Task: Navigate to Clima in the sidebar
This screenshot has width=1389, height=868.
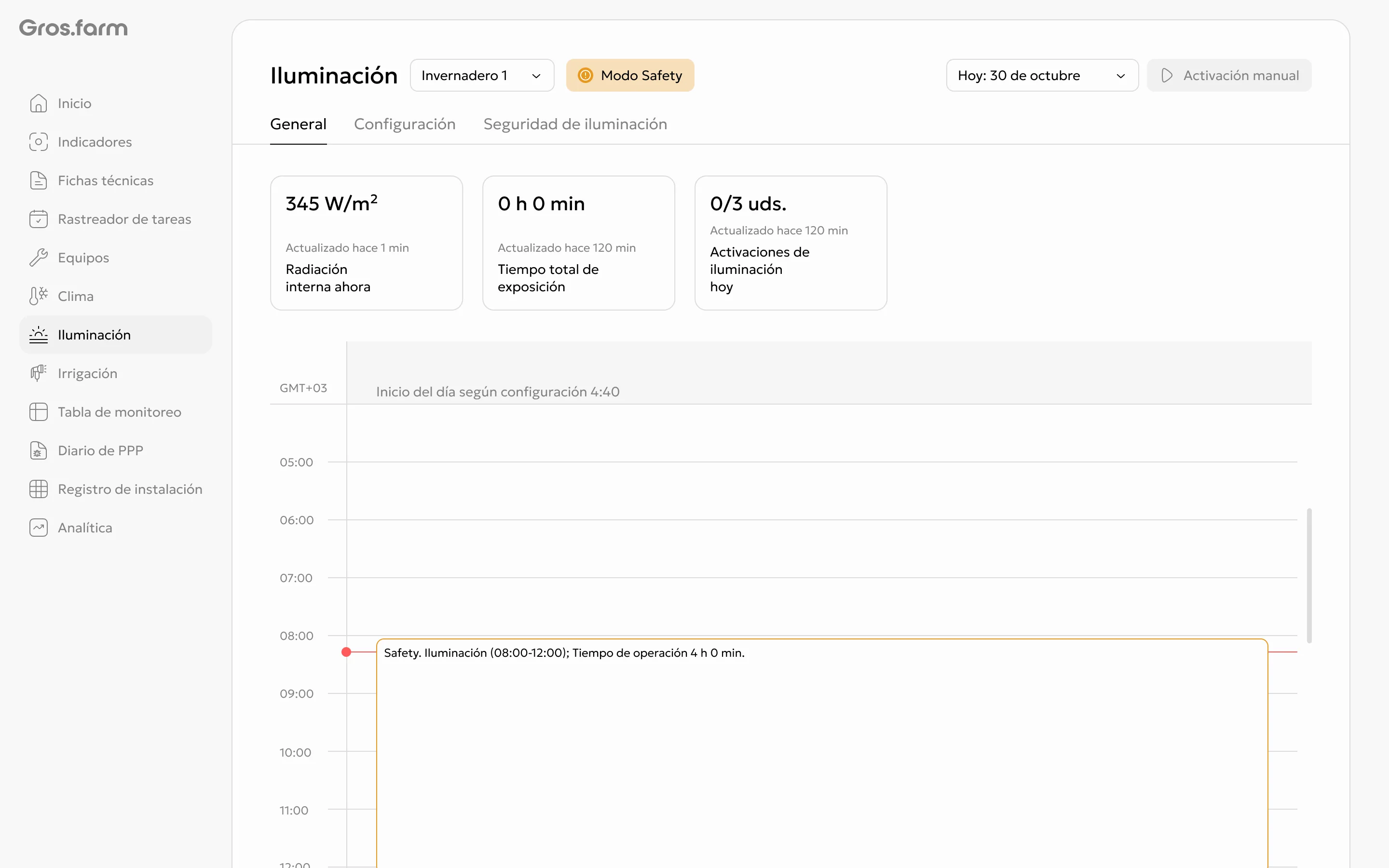Action: click(115, 296)
